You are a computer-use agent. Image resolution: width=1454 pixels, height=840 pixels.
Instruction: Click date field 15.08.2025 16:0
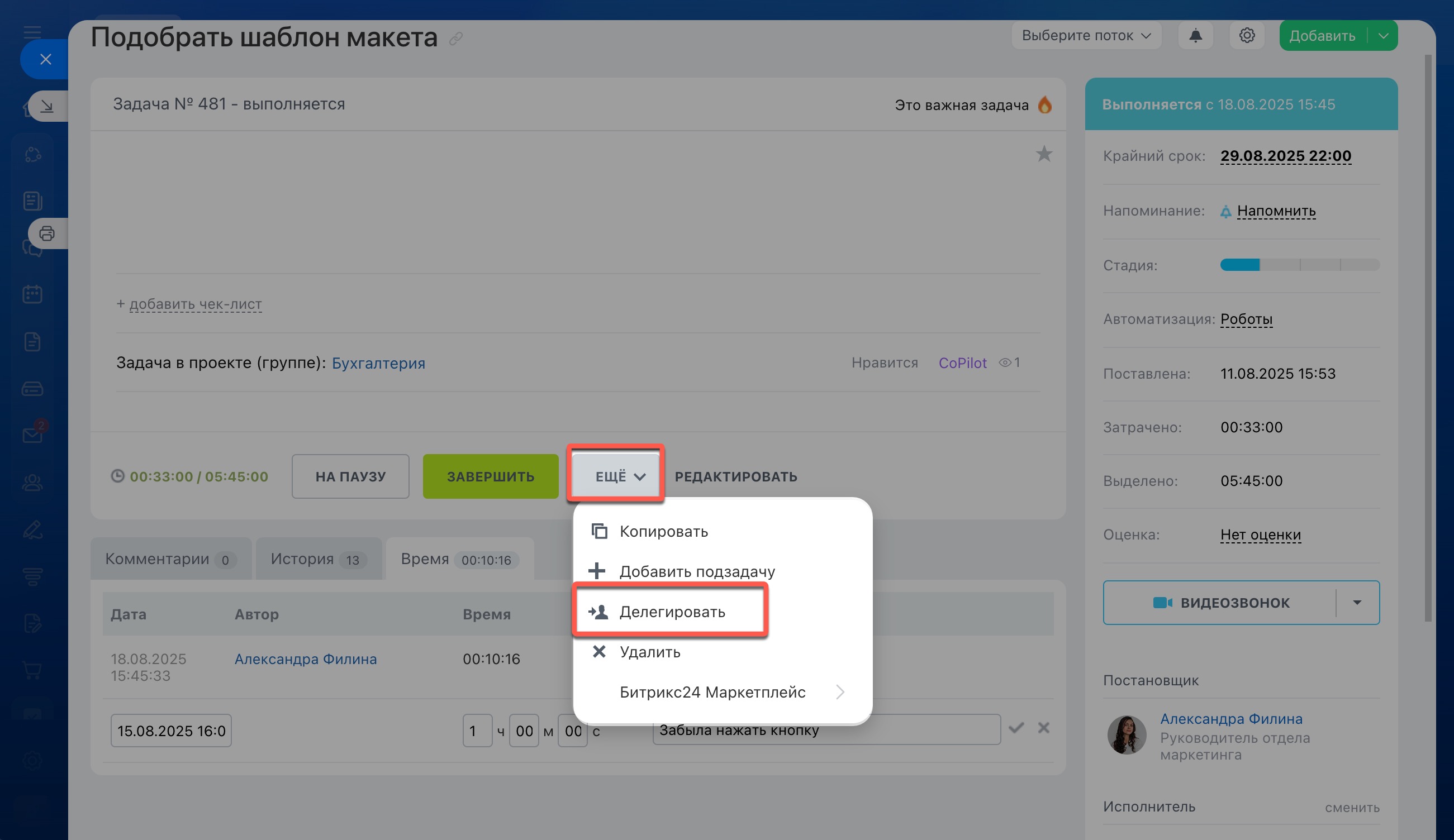click(172, 731)
